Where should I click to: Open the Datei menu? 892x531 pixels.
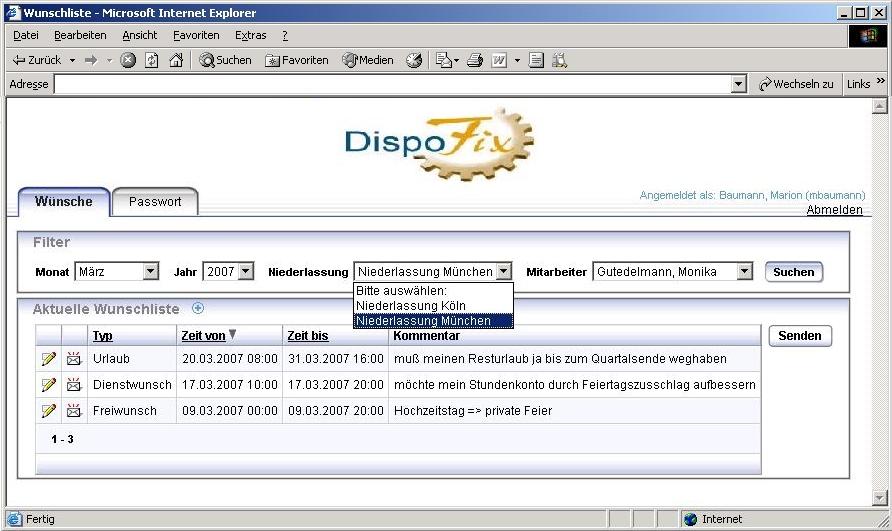click(26, 35)
